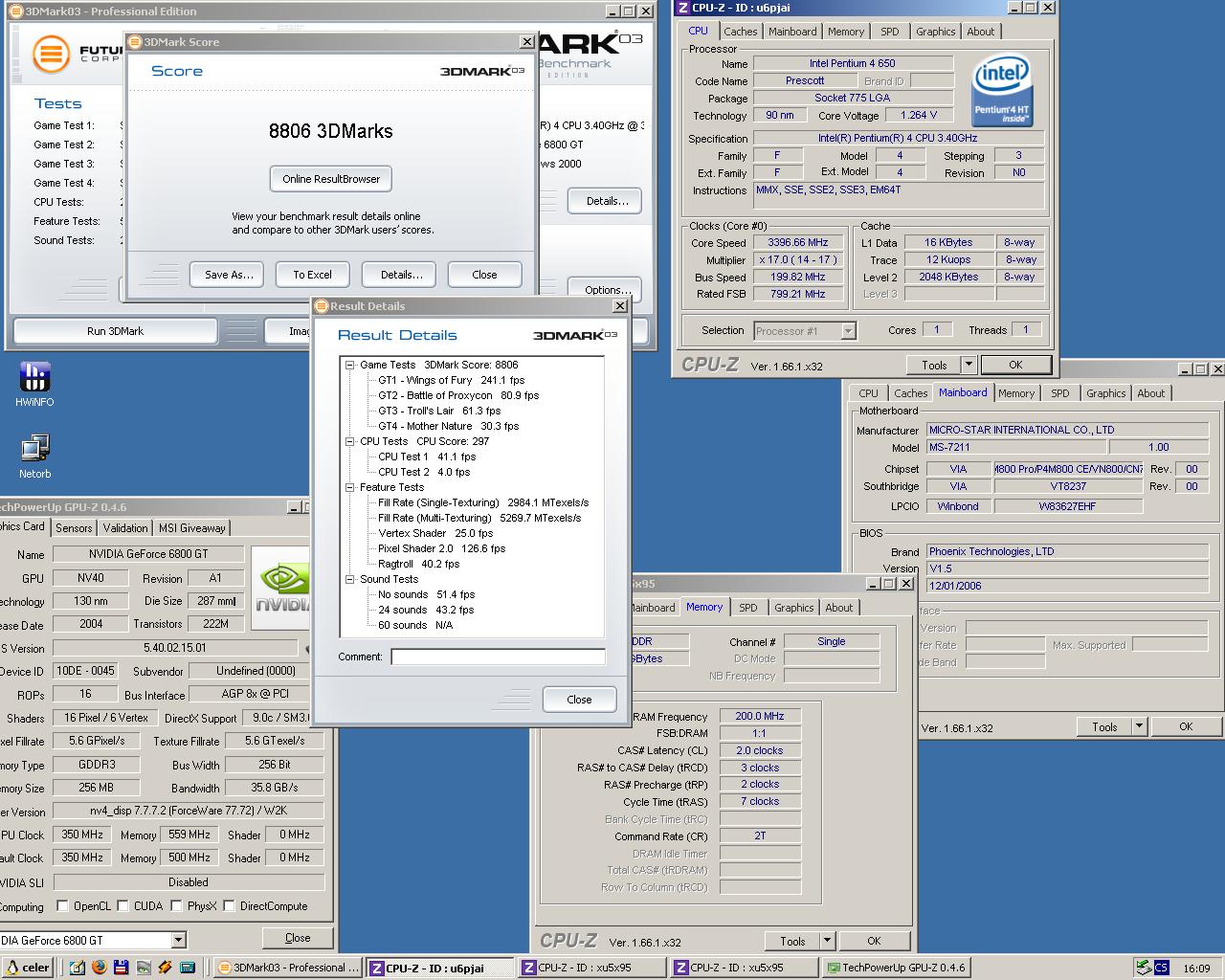
Task: Click Close button in GPU-Z window
Action: point(298,938)
